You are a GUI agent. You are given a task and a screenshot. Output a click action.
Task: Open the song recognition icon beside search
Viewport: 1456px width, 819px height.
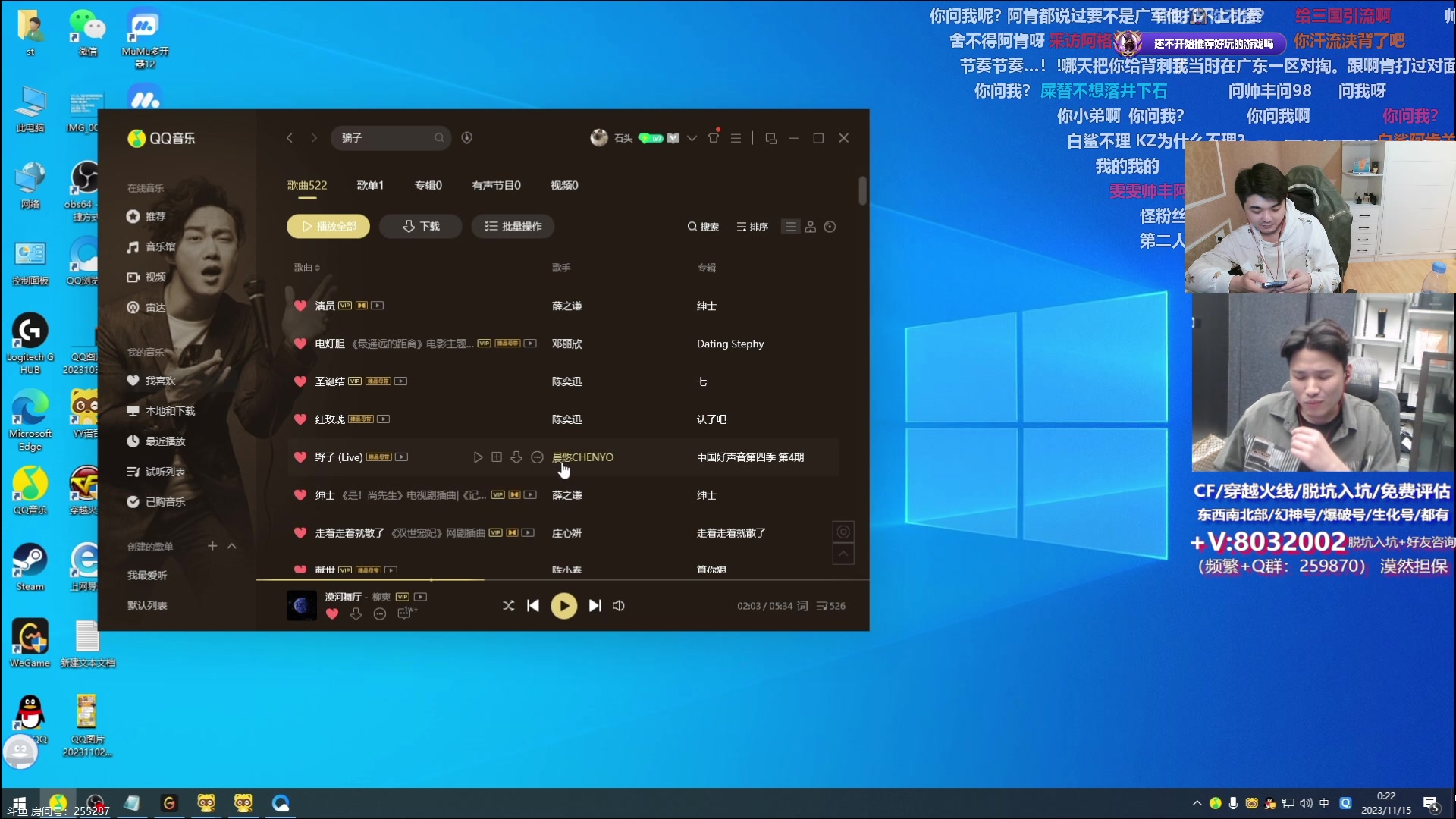(467, 138)
